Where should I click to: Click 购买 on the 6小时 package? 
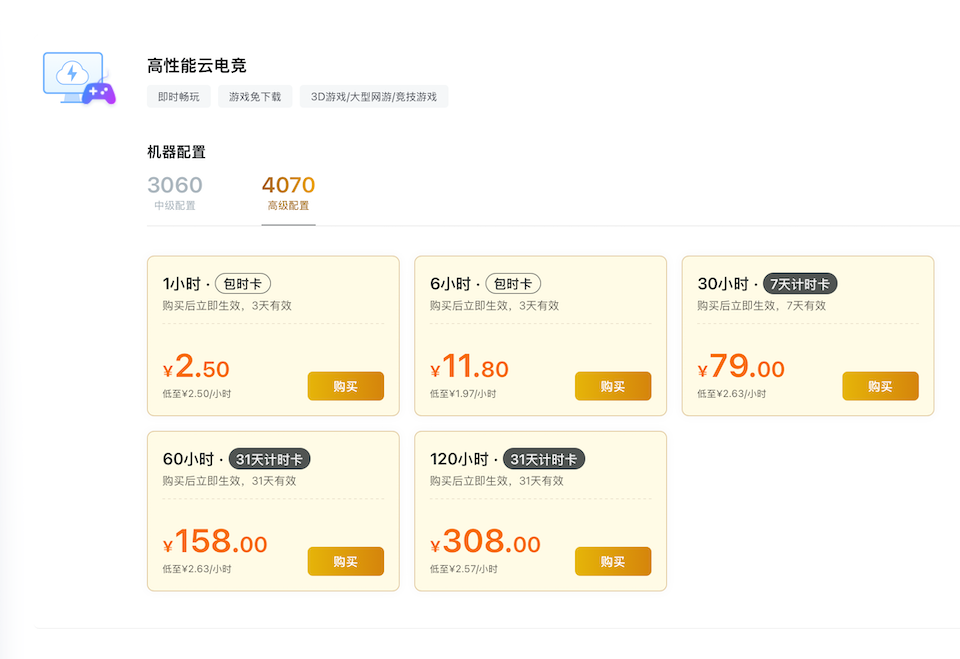point(613,386)
